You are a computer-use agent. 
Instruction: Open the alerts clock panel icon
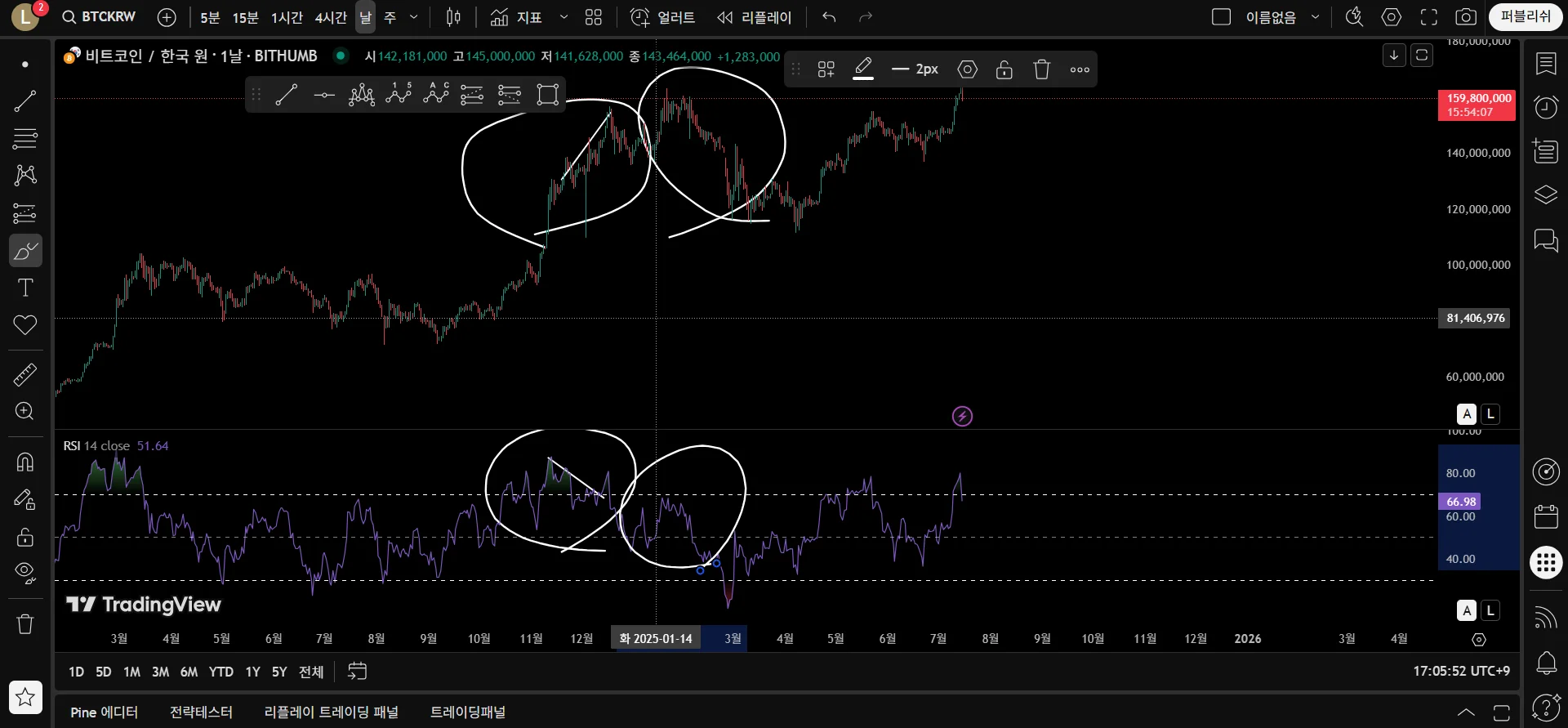click(x=1546, y=107)
